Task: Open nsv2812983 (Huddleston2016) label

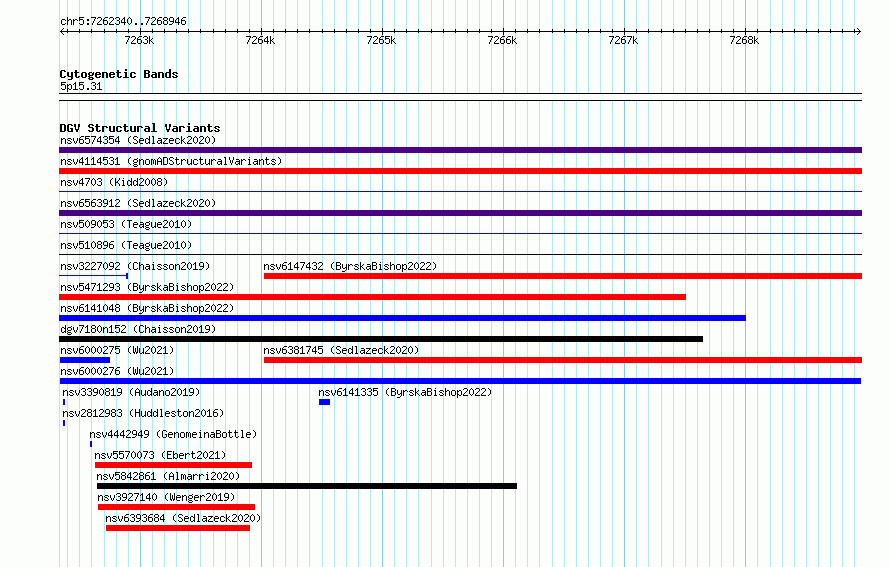Action: pyautogui.click(x=143, y=413)
